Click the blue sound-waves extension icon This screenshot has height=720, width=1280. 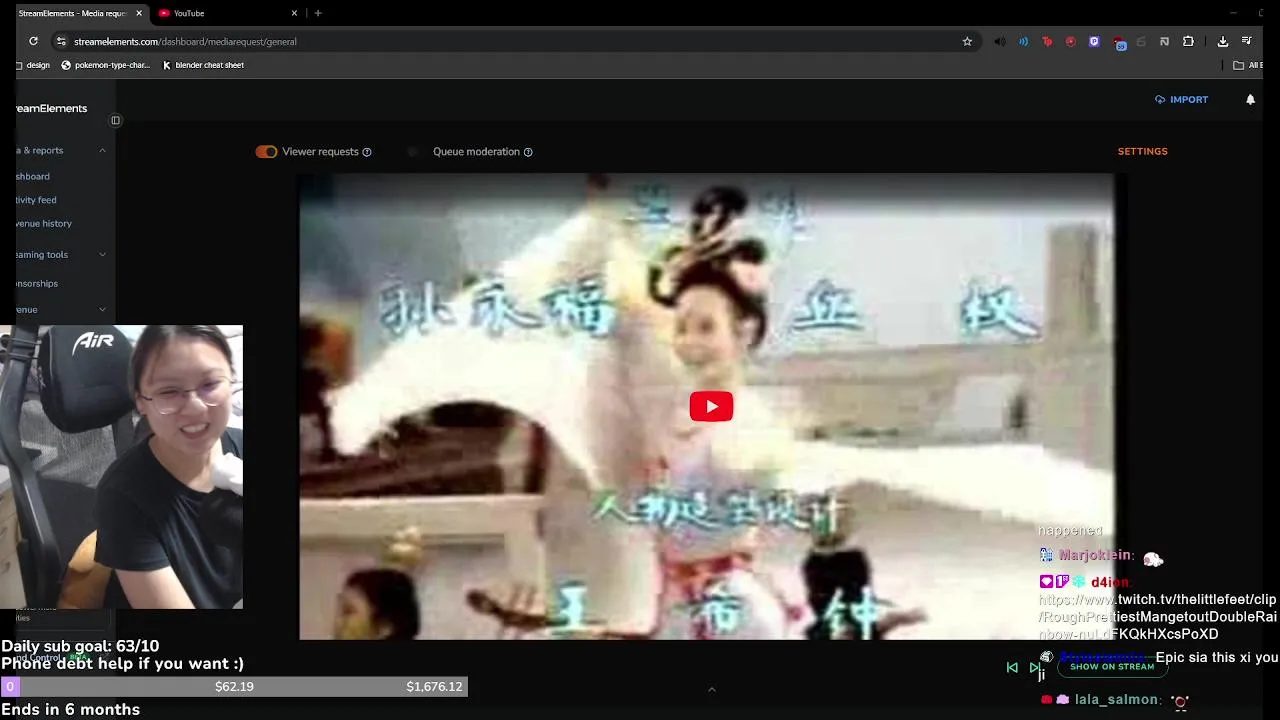point(1023,41)
